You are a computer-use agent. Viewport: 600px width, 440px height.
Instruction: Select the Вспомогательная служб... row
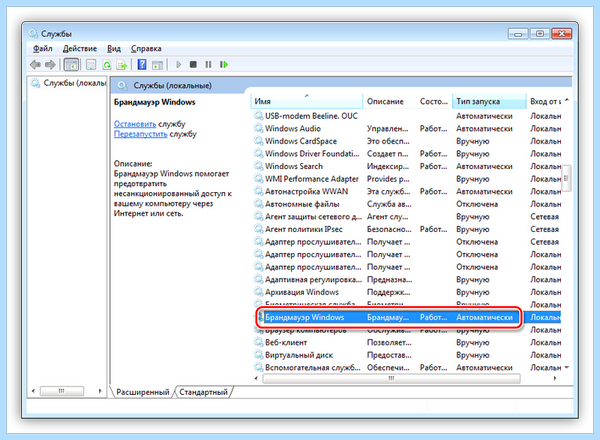[407, 368]
